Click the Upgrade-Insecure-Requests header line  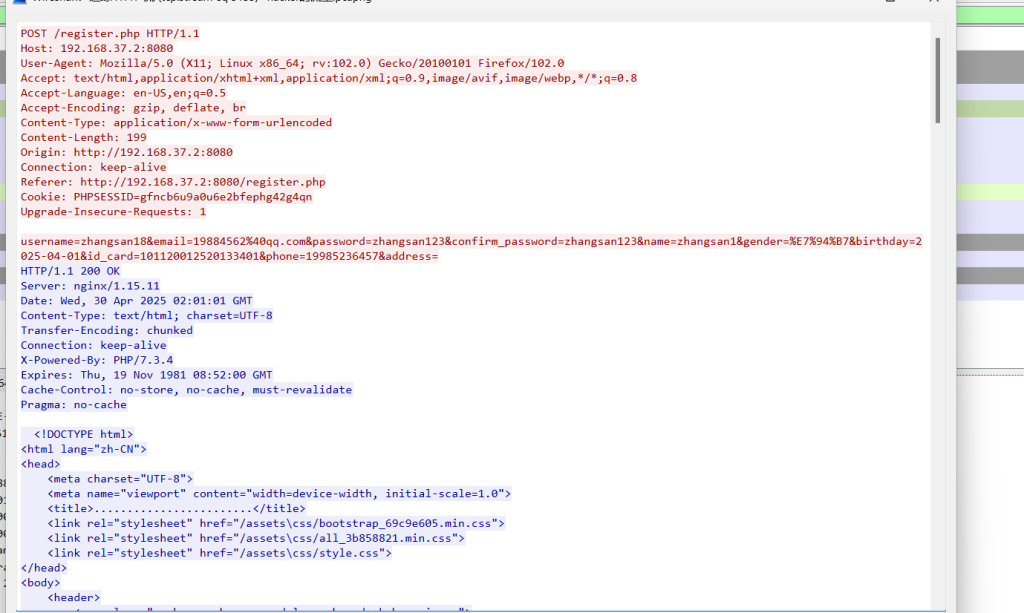113,212
